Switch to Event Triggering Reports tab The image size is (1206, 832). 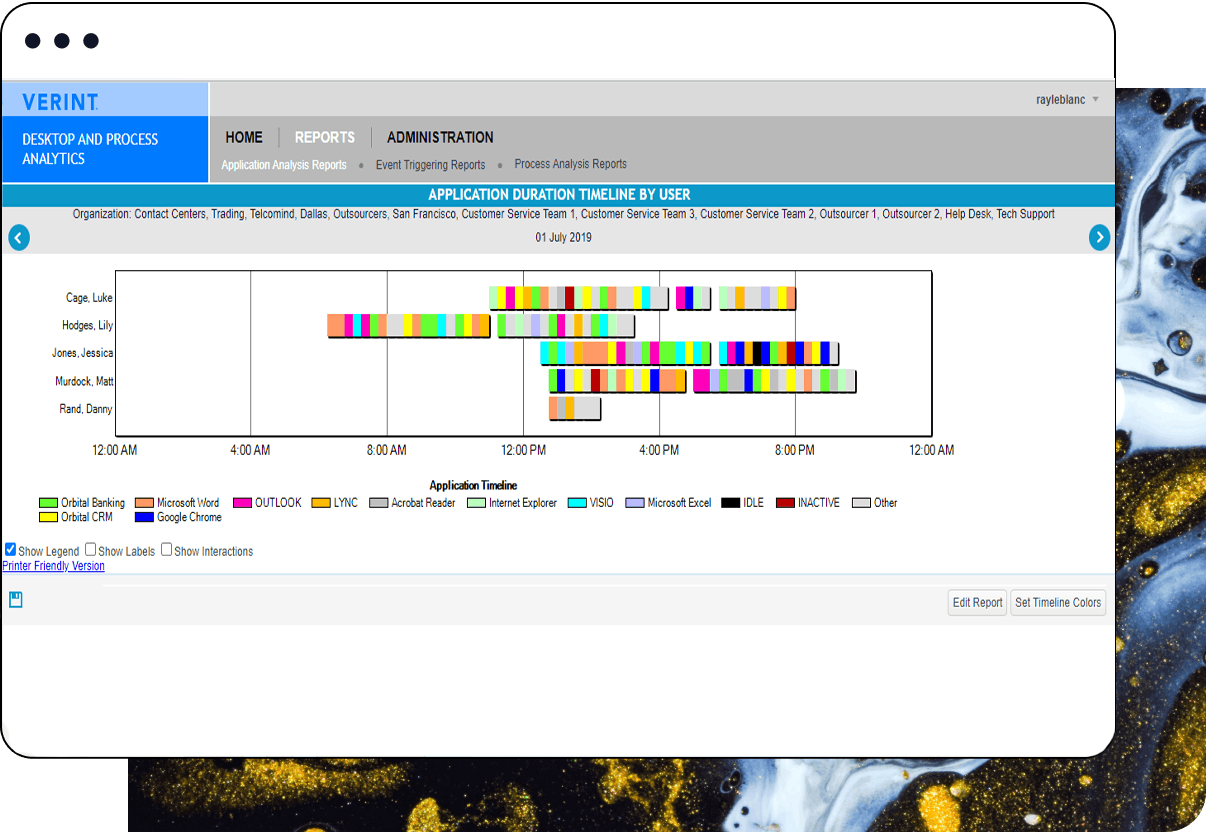(430, 165)
